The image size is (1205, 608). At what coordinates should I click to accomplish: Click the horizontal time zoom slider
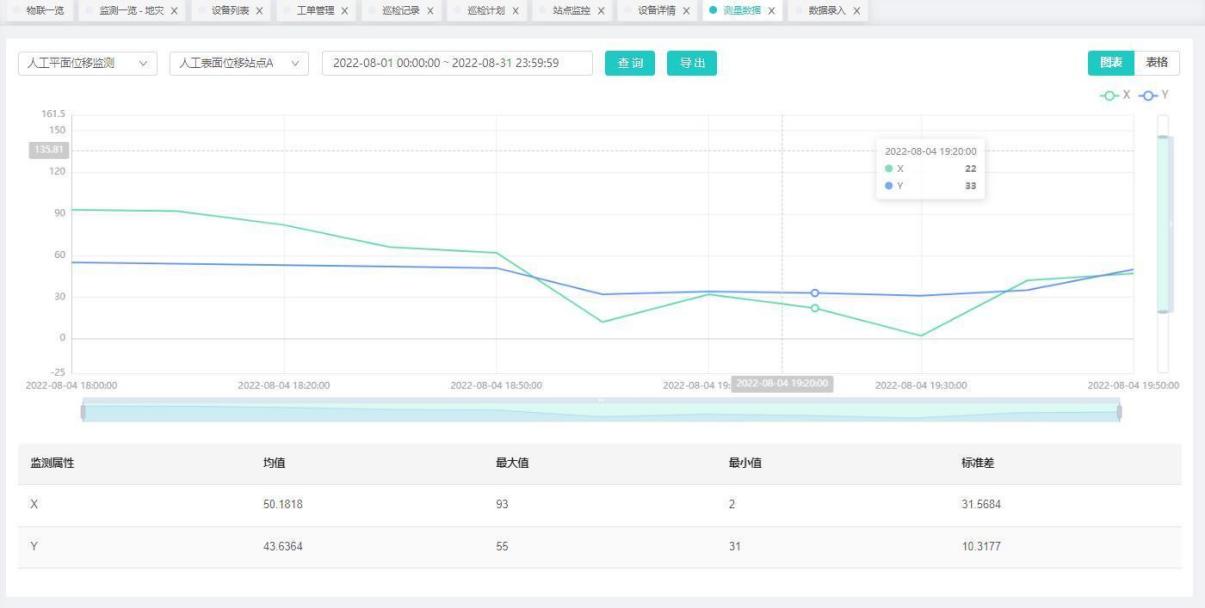tap(600, 412)
